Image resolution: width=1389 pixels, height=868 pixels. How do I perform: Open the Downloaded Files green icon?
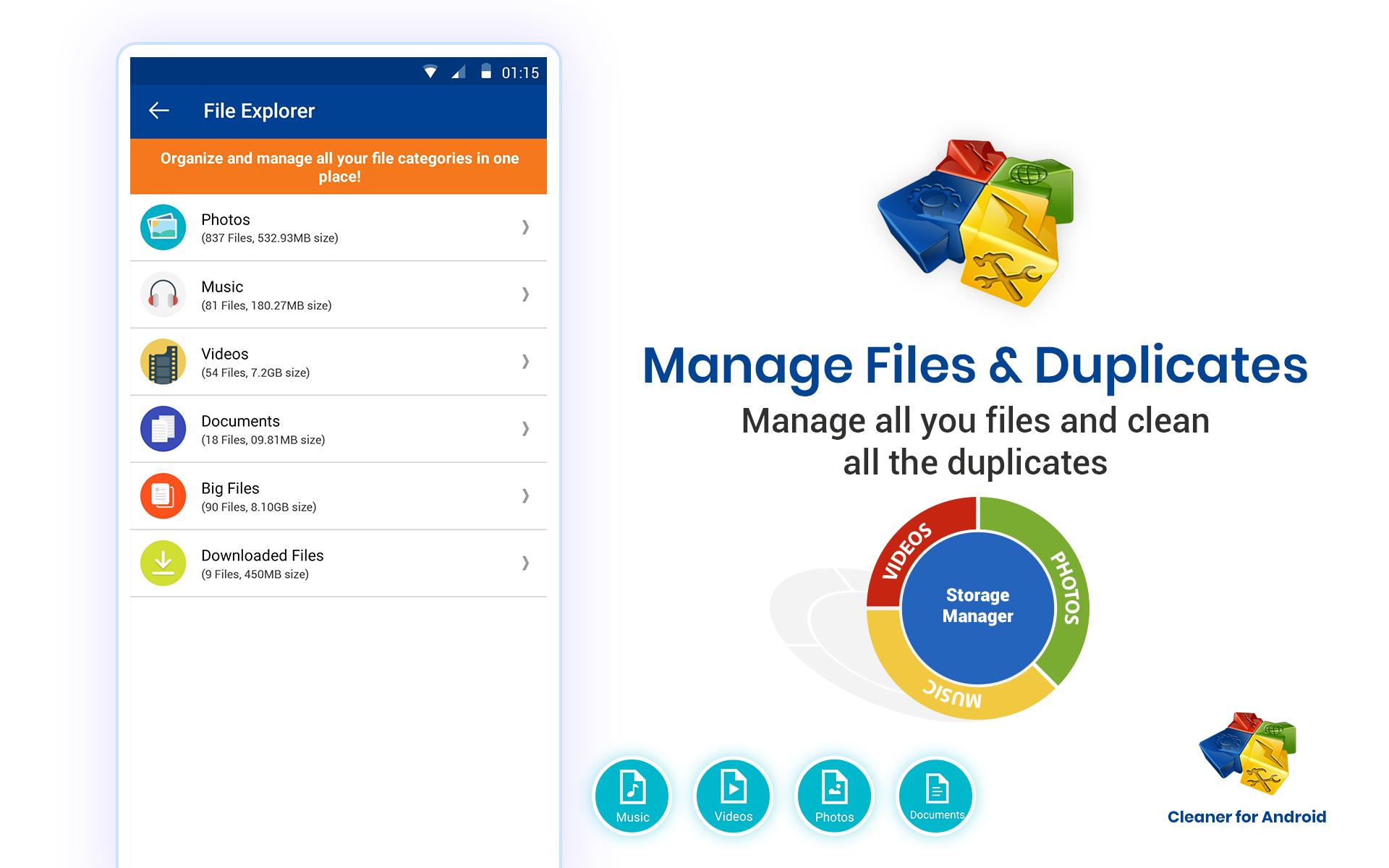coord(163,563)
